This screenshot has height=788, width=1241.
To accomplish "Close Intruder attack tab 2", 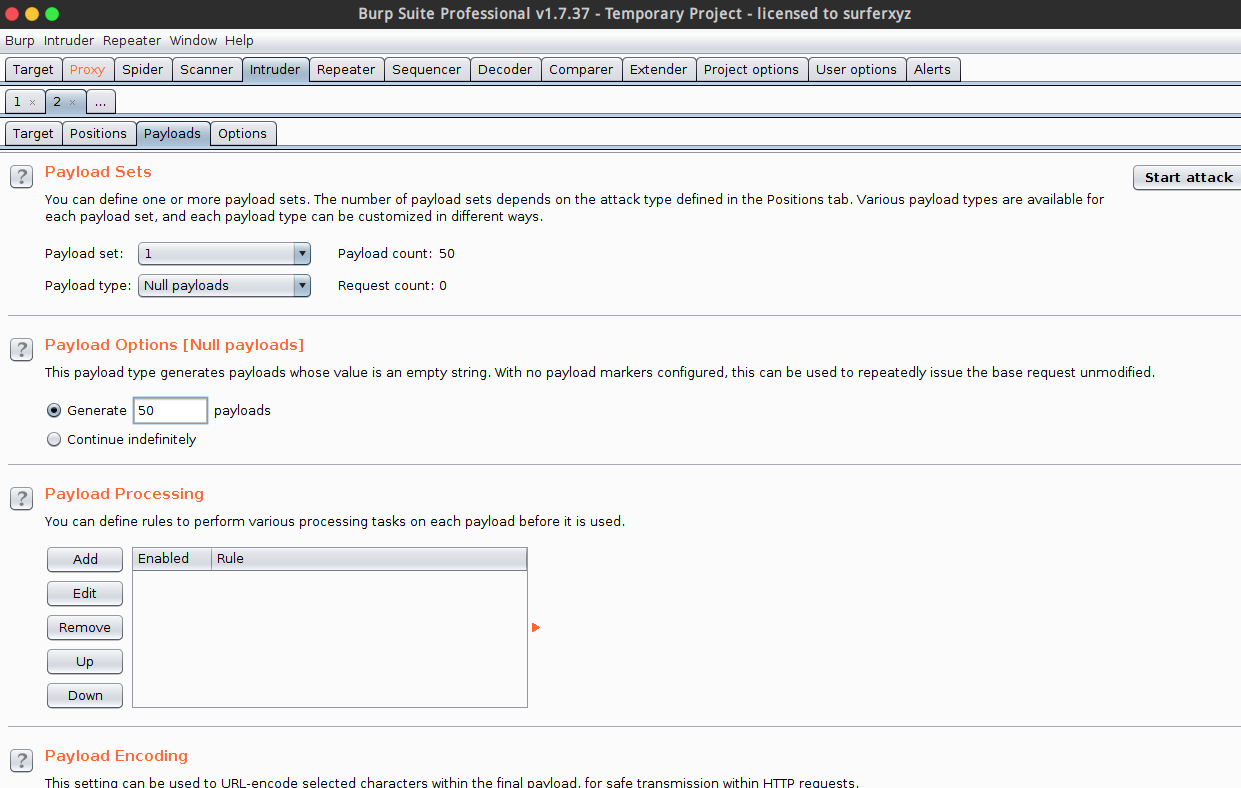I will tap(72, 102).
